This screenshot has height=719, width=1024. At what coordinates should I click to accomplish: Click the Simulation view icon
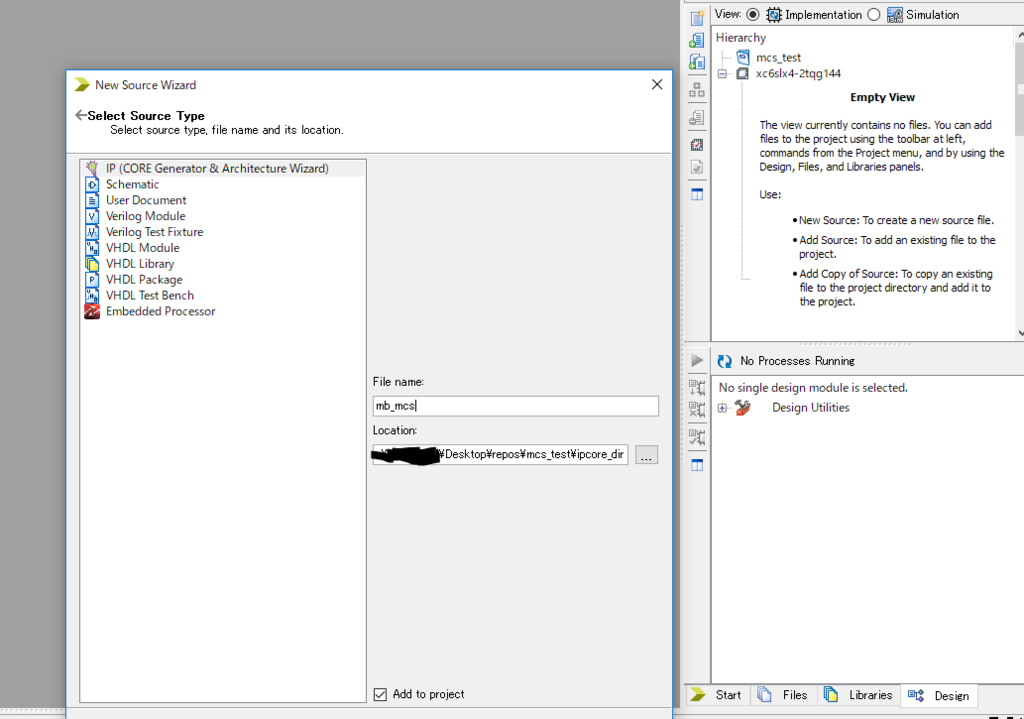895,14
